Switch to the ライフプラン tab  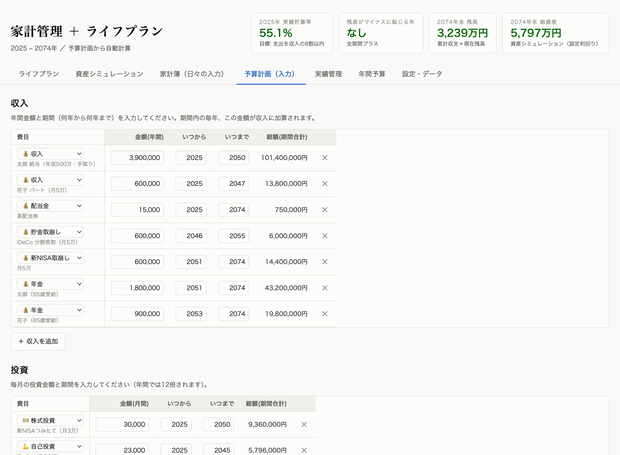pyautogui.click(x=39, y=74)
